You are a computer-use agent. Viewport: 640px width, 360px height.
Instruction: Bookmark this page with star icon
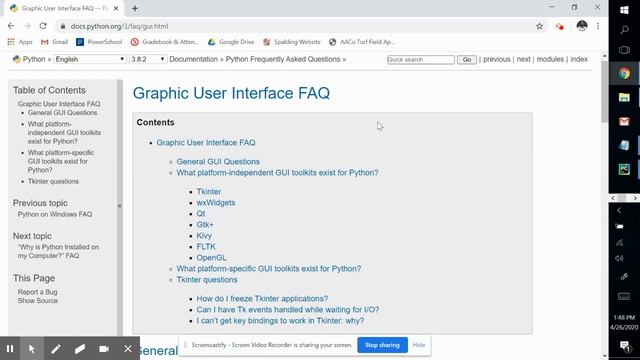coord(539,26)
